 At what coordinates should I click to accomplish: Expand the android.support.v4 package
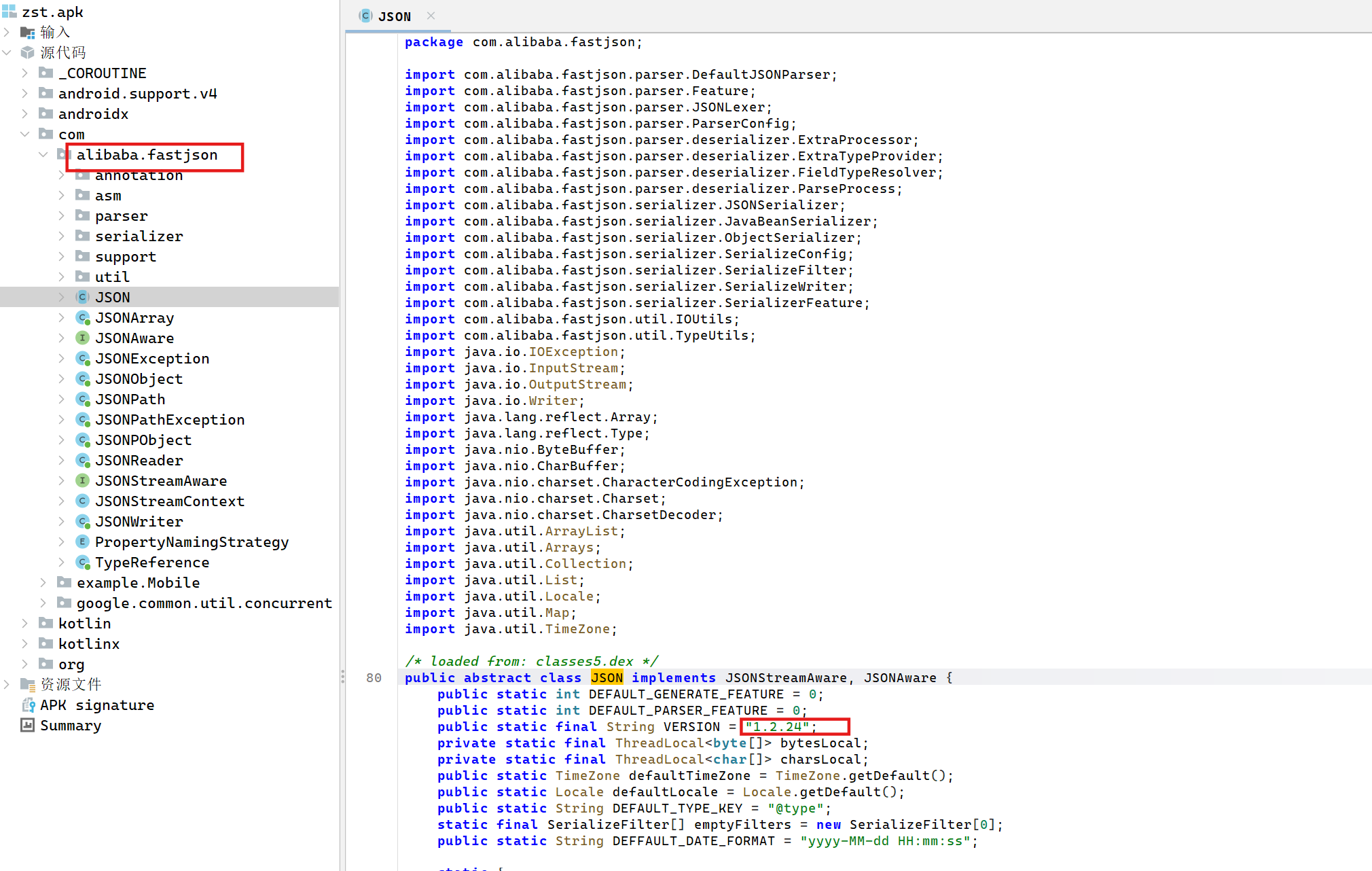click(25, 93)
